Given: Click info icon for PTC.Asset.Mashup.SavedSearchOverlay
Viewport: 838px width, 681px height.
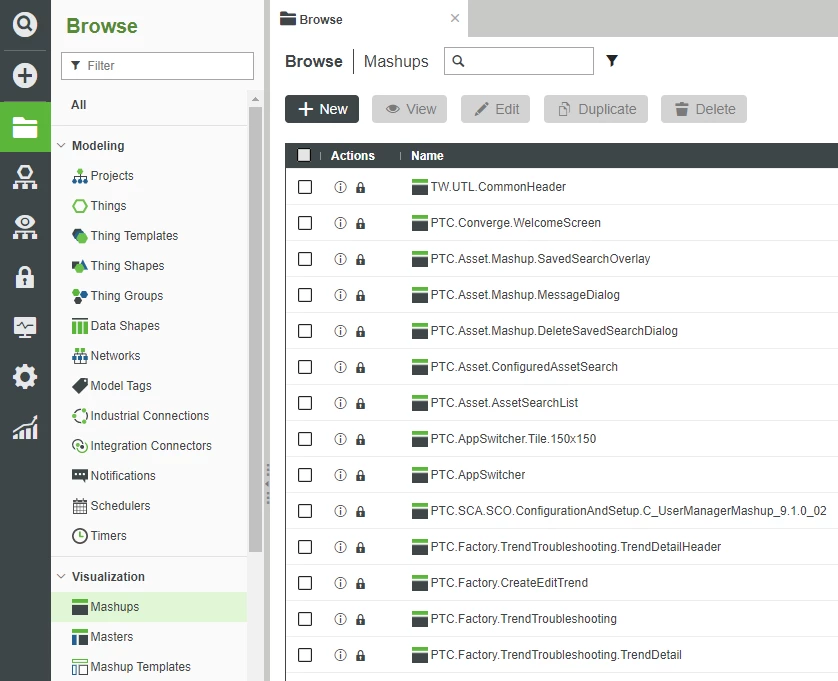Looking at the screenshot, I should (340, 259).
